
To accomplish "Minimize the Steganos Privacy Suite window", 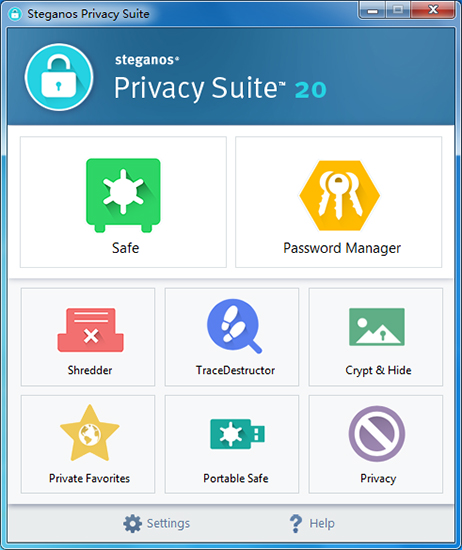I will 373,10.
